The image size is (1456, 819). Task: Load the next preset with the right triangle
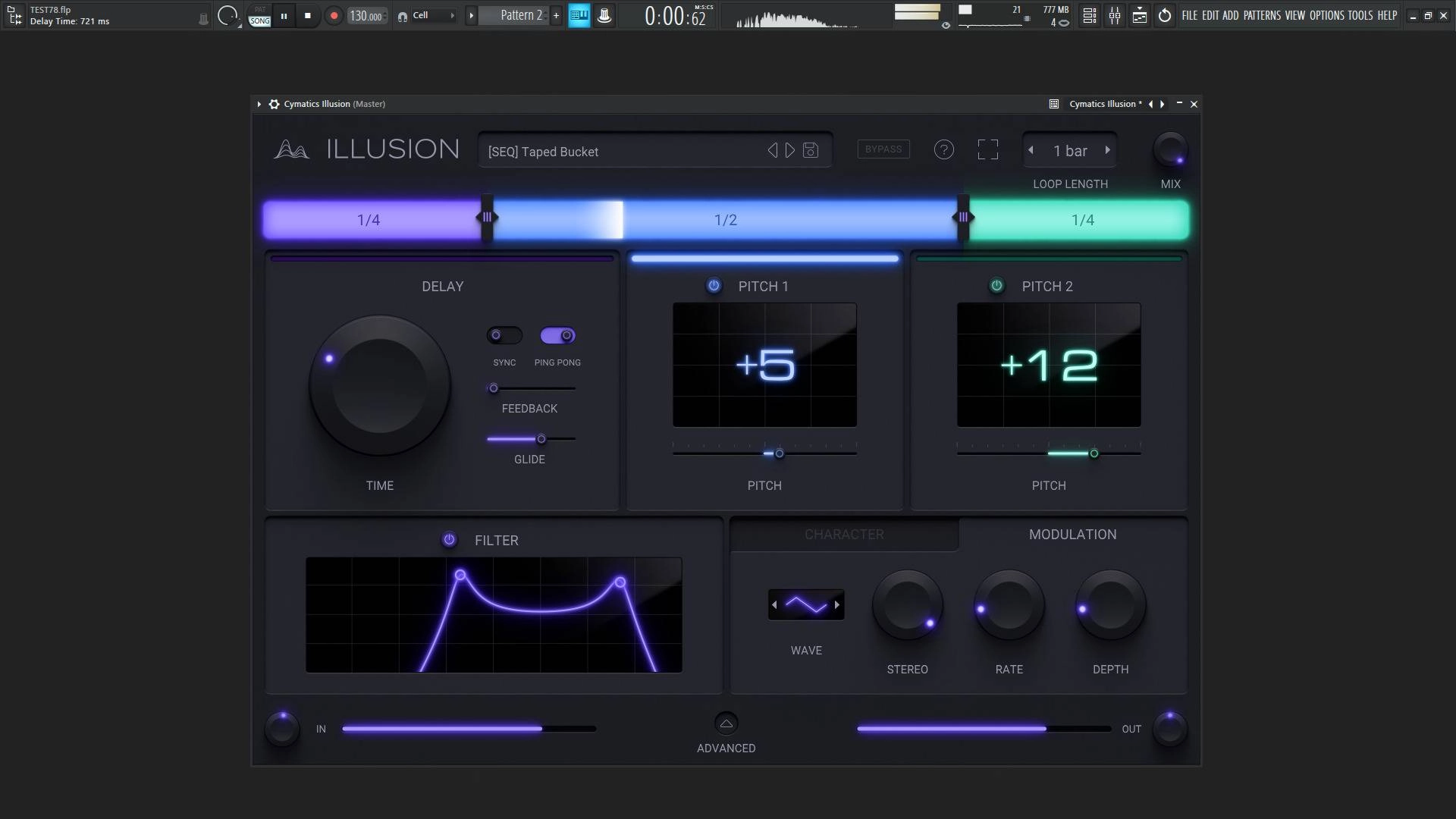coord(790,150)
